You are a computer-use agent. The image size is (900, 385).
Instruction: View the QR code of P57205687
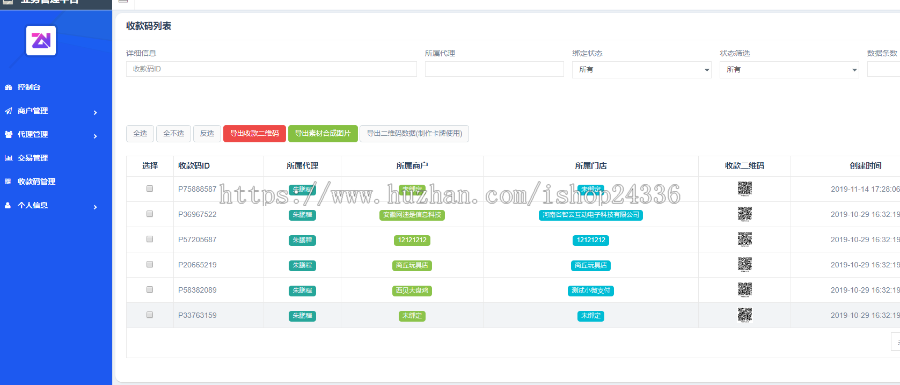coord(744,239)
